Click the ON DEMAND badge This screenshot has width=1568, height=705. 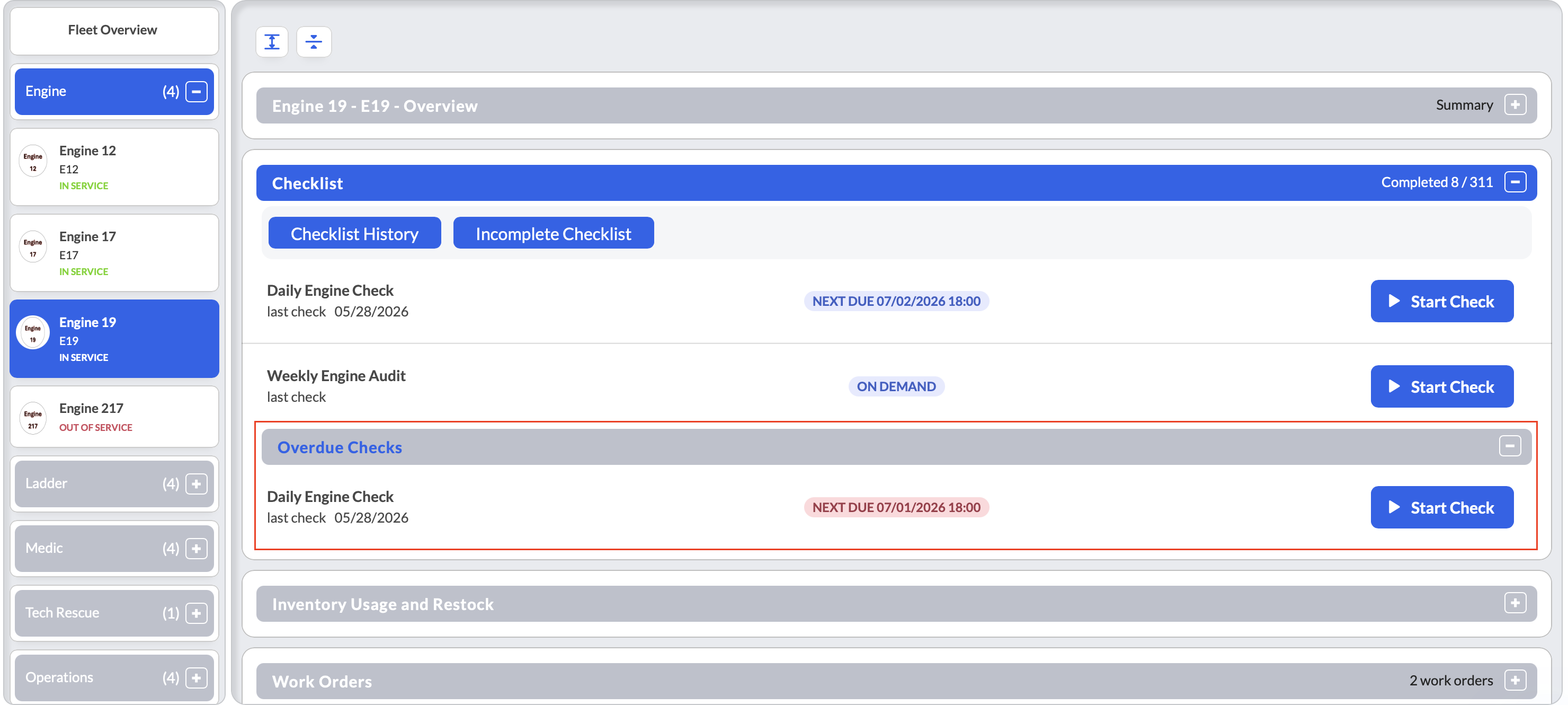click(x=896, y=386)
